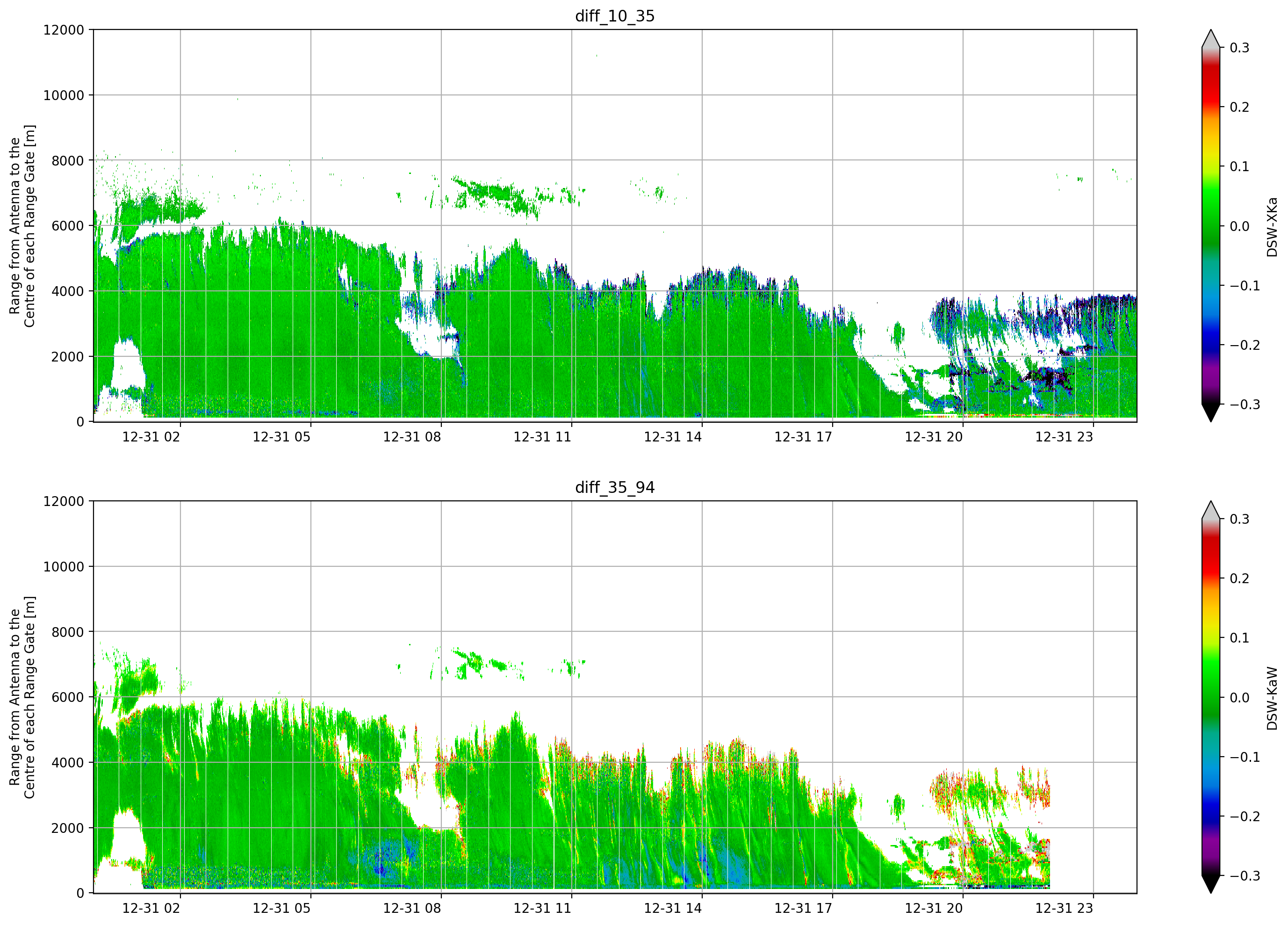The image size is (1288, 925).
Task: Click the 12-31 20 tick under diff_35_94
Action: 934,908
